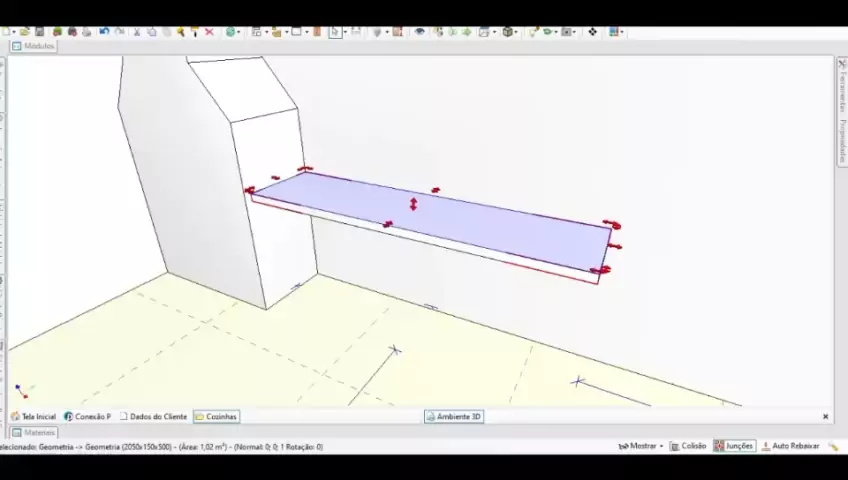Image resolution: width=848 pixels, height=480 pixels.
Task: Click the green globe icon
Action: point(230,32)
